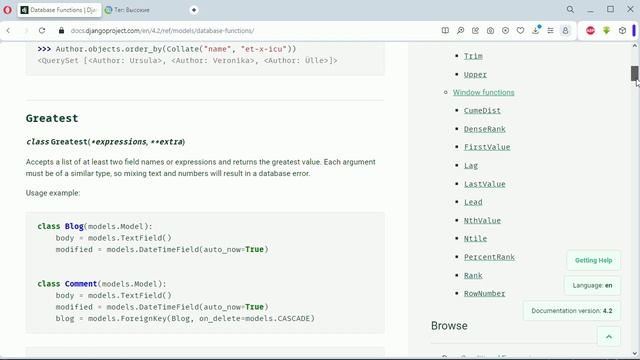Take a snapshot with camera icon
Viewport: 640px width, 360px height.
490,31
